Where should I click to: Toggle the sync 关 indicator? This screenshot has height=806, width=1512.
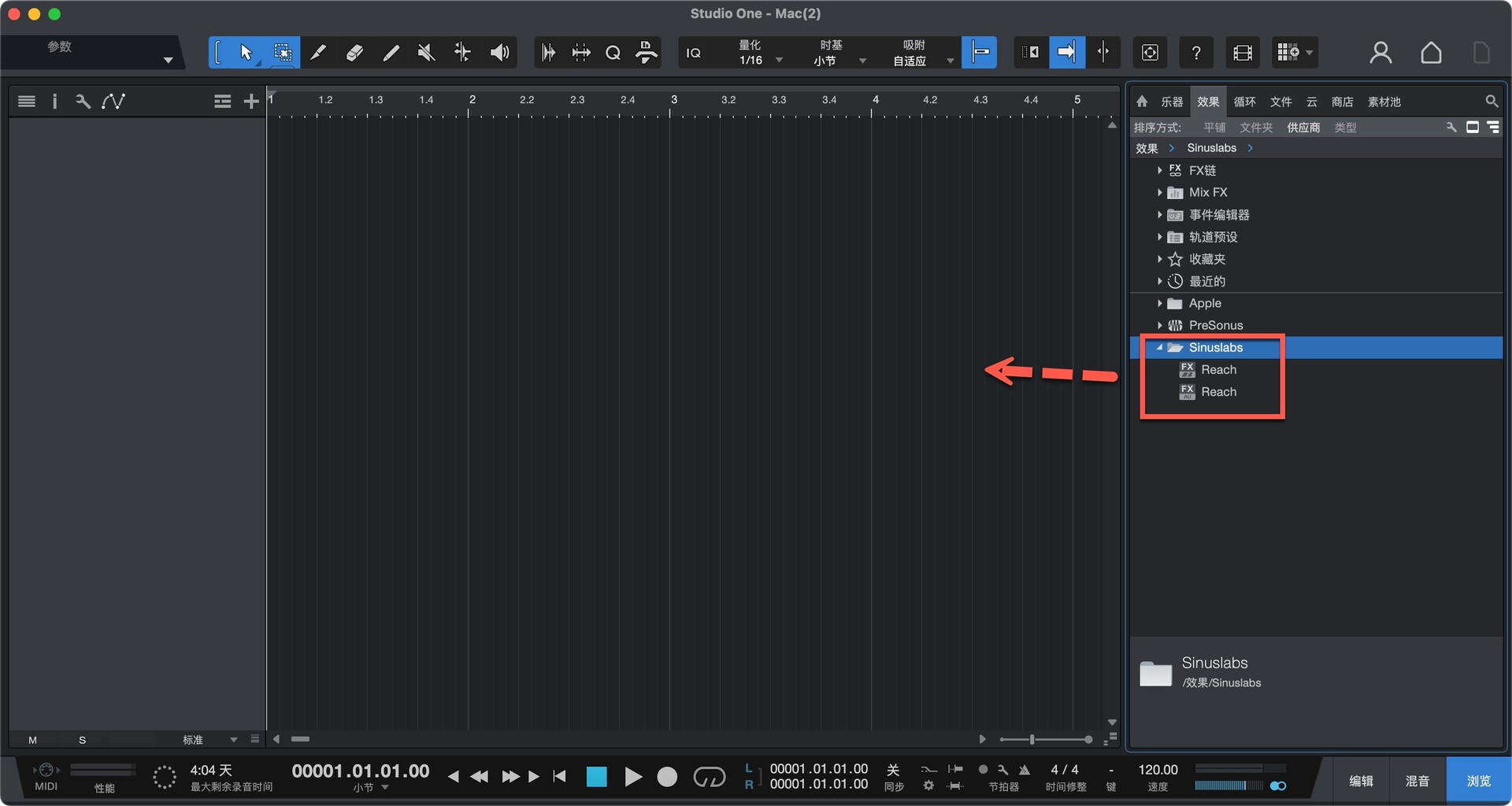(893, 770)
